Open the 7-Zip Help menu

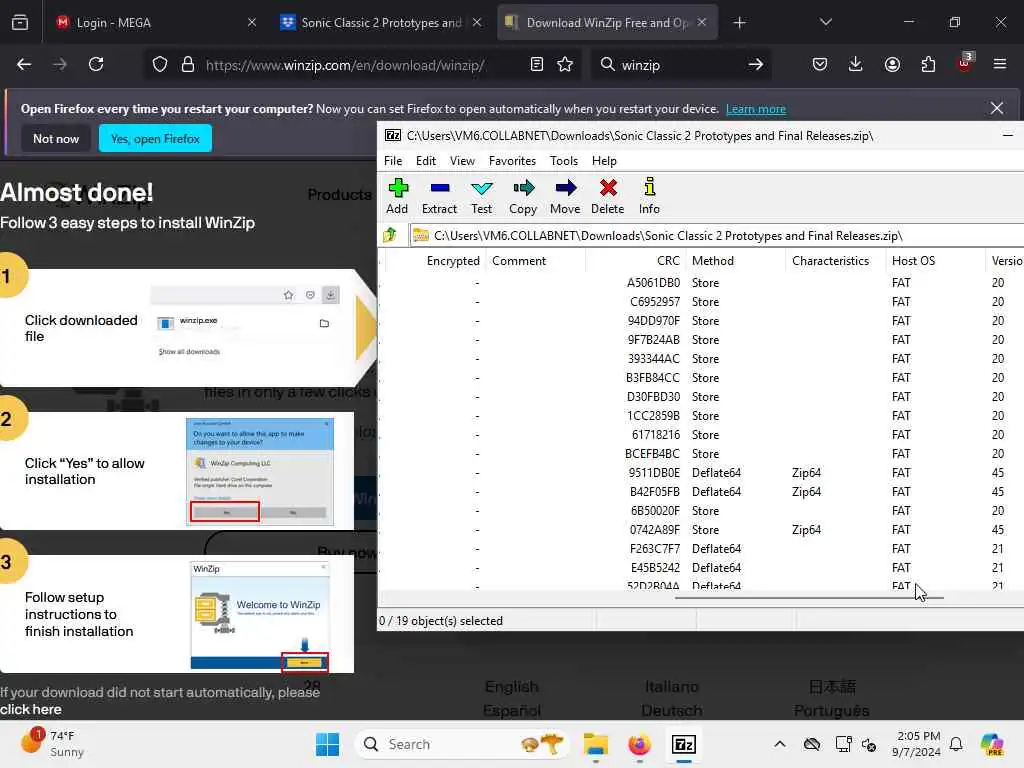(604, 161)
